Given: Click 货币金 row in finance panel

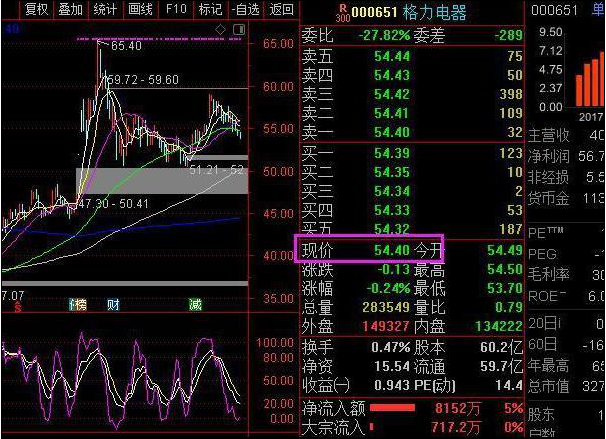Looking at the screenshot, I should point(566,198).
